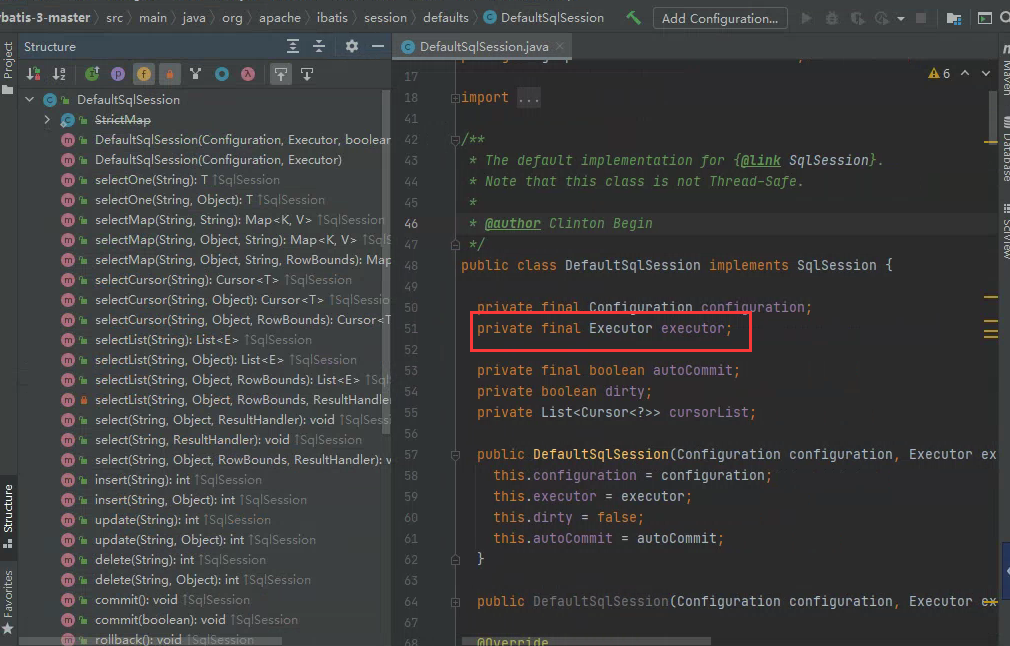
Task: Click the Search Everywhere magnifier
Action: point(1005,18)
